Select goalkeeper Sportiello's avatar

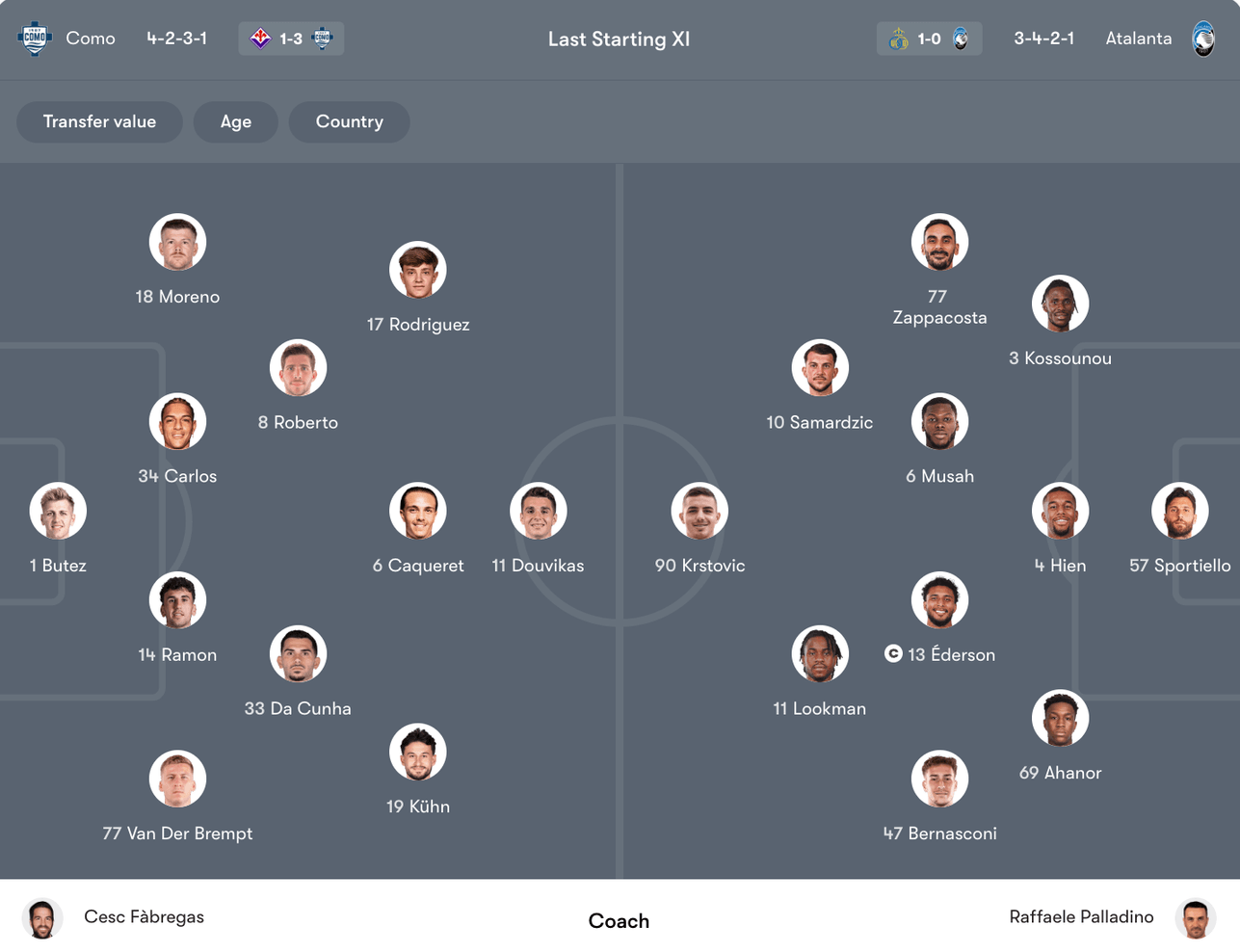pyautogui.click(x=1179, y=512)
